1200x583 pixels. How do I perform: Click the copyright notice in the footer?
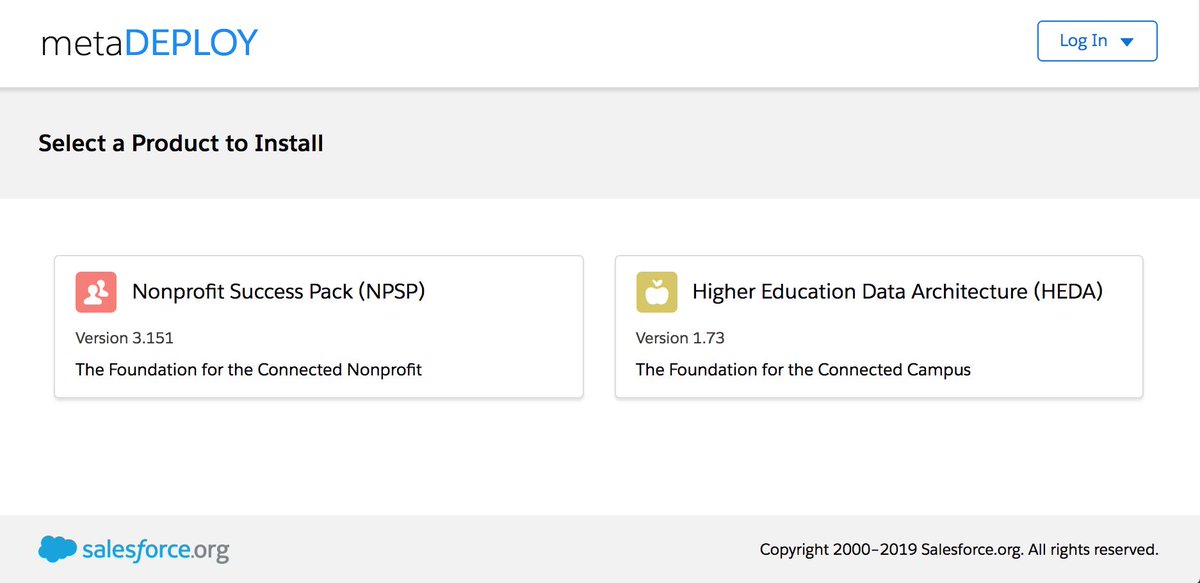[x=958, y=549]
